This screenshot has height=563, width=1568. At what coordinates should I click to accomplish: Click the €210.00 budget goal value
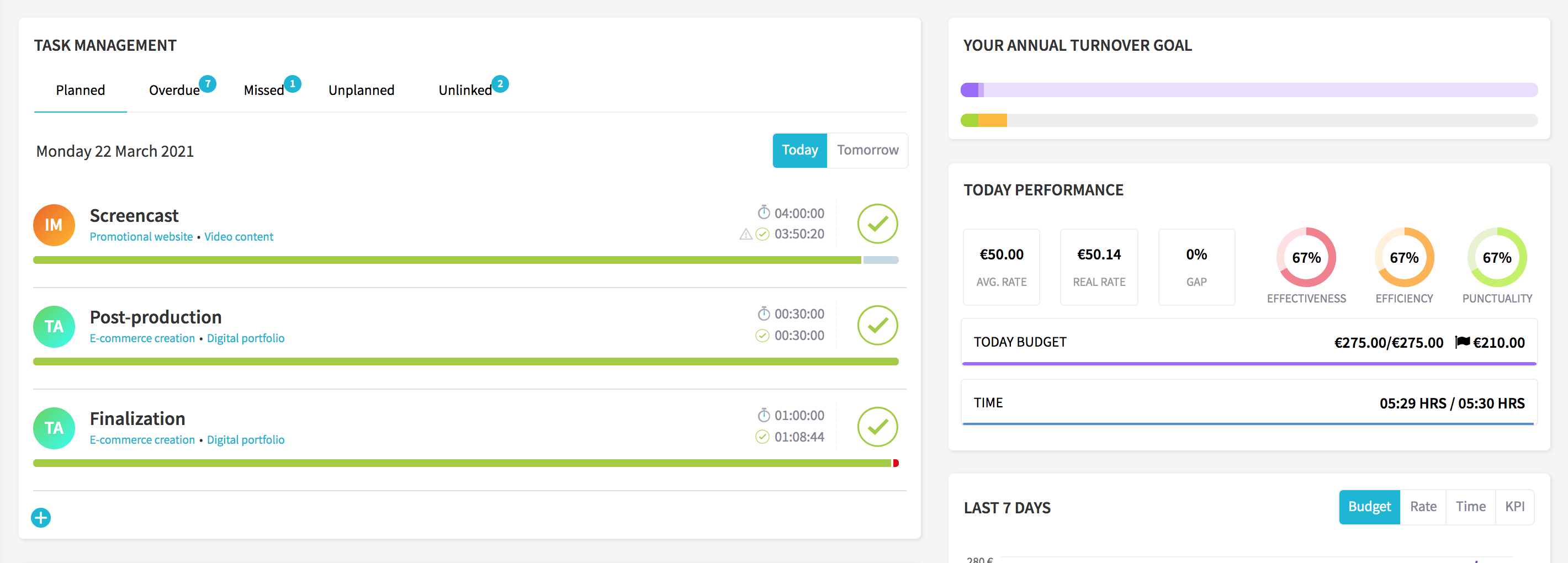pos(1498,343)
